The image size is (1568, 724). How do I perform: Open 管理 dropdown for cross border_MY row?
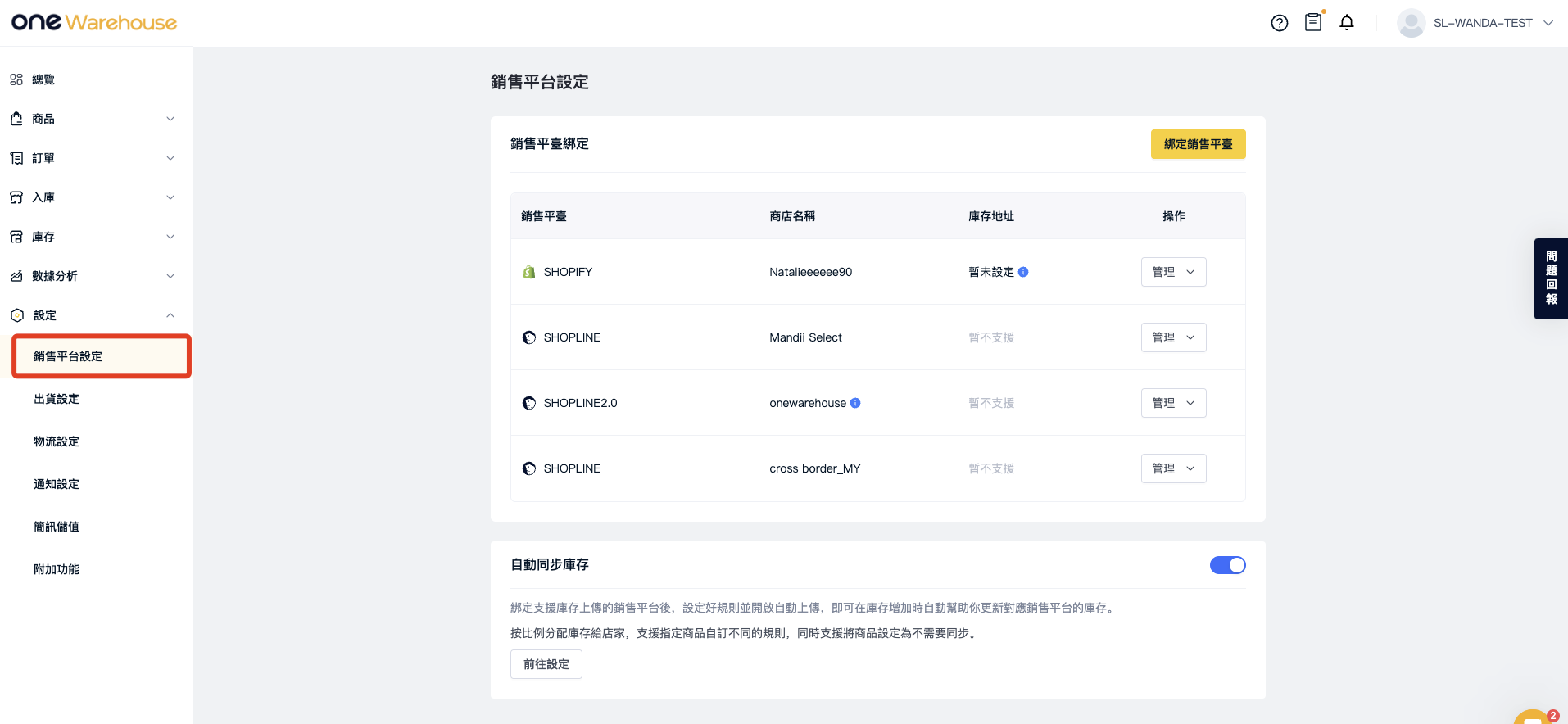[1173, 468]
